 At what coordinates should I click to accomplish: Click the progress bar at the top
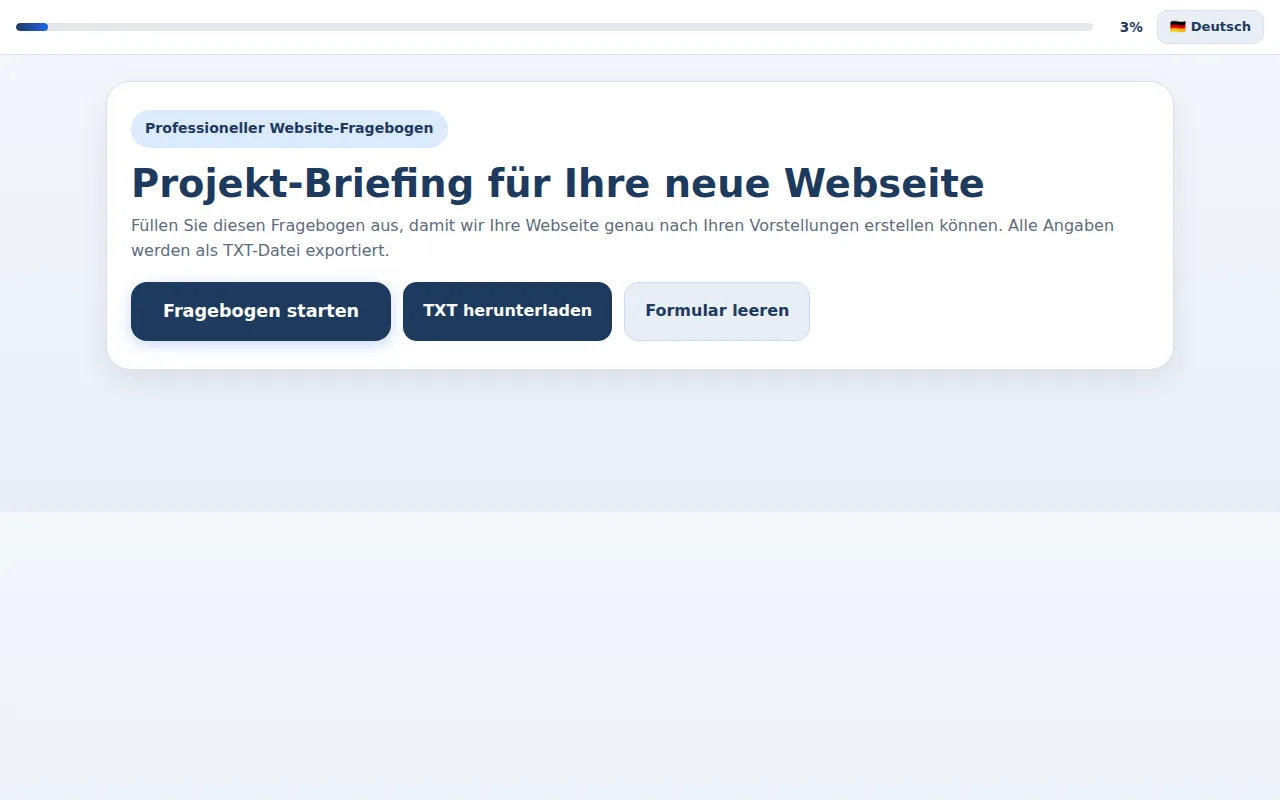(x=554, y=27)
